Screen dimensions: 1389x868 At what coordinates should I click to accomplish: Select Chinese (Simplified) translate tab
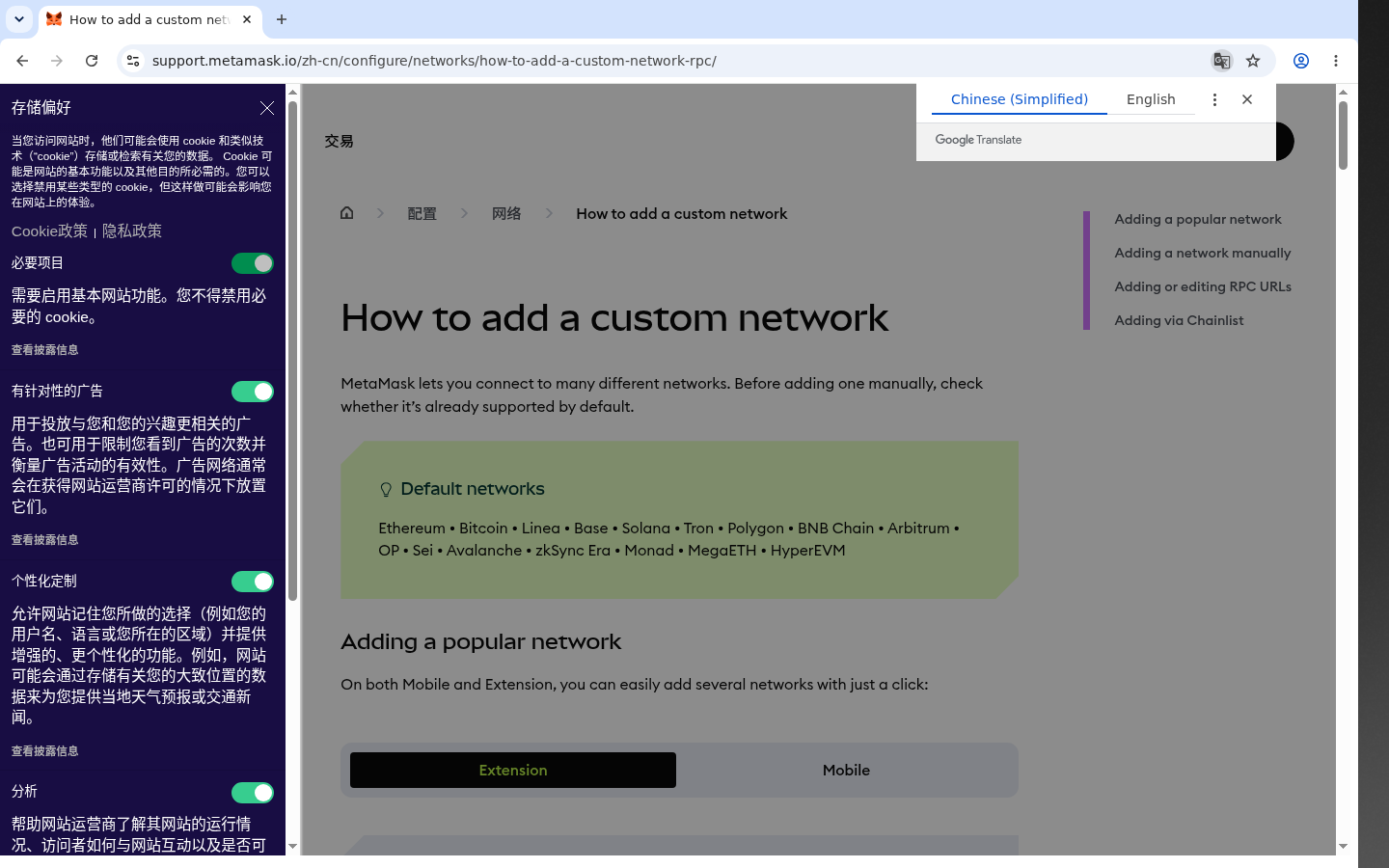[1020, 99]
